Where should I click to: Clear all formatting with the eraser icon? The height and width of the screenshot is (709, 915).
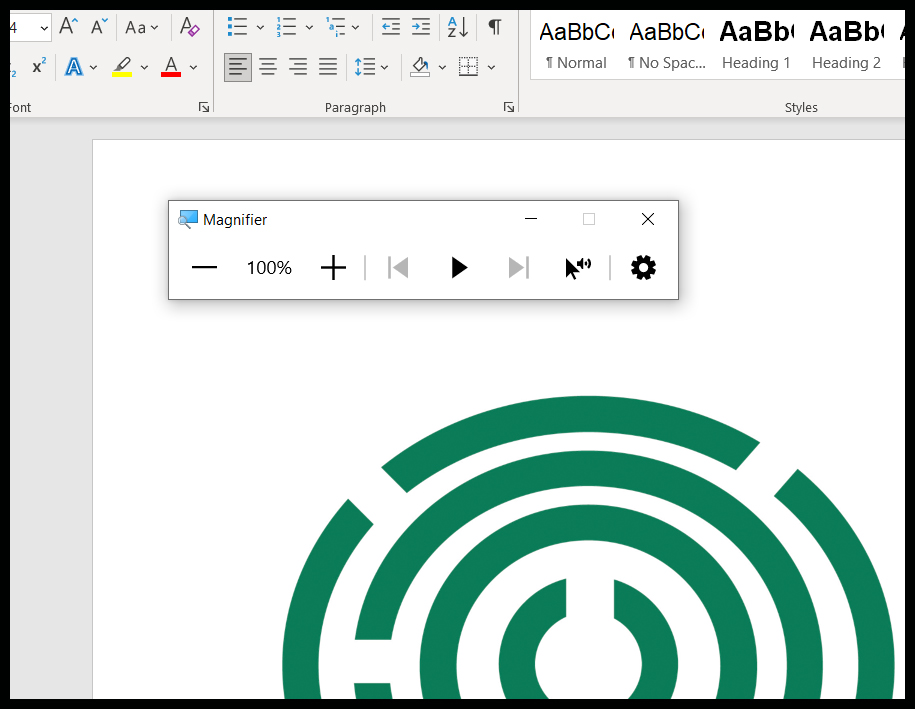coord(190,27)
